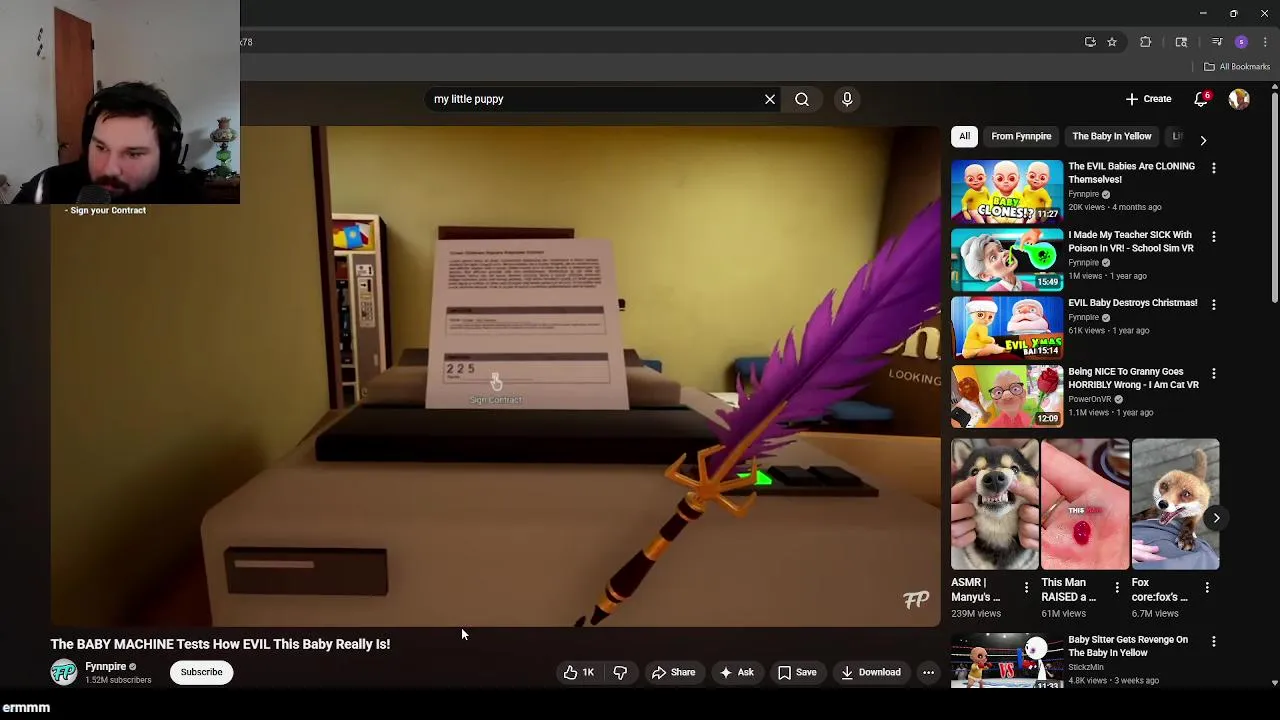Open This Man RAISED a short thumbnail
Viewport: 1280px width, 720px height.
coord(1085,504)
